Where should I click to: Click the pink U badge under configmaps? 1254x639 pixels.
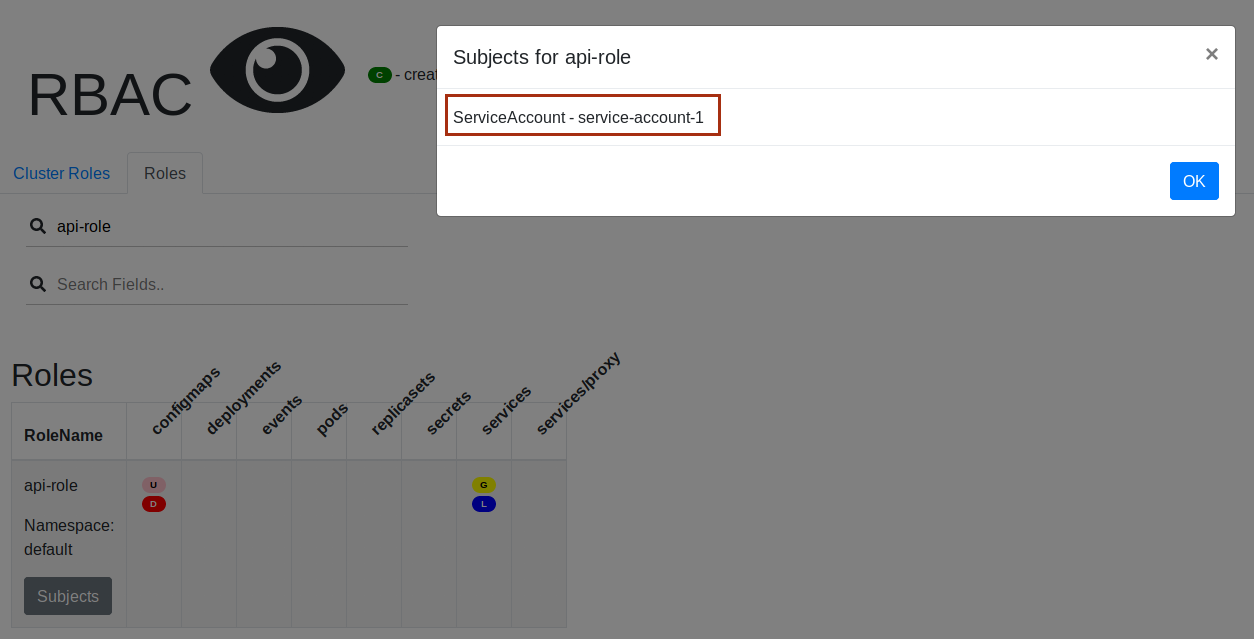coord(153,485)
